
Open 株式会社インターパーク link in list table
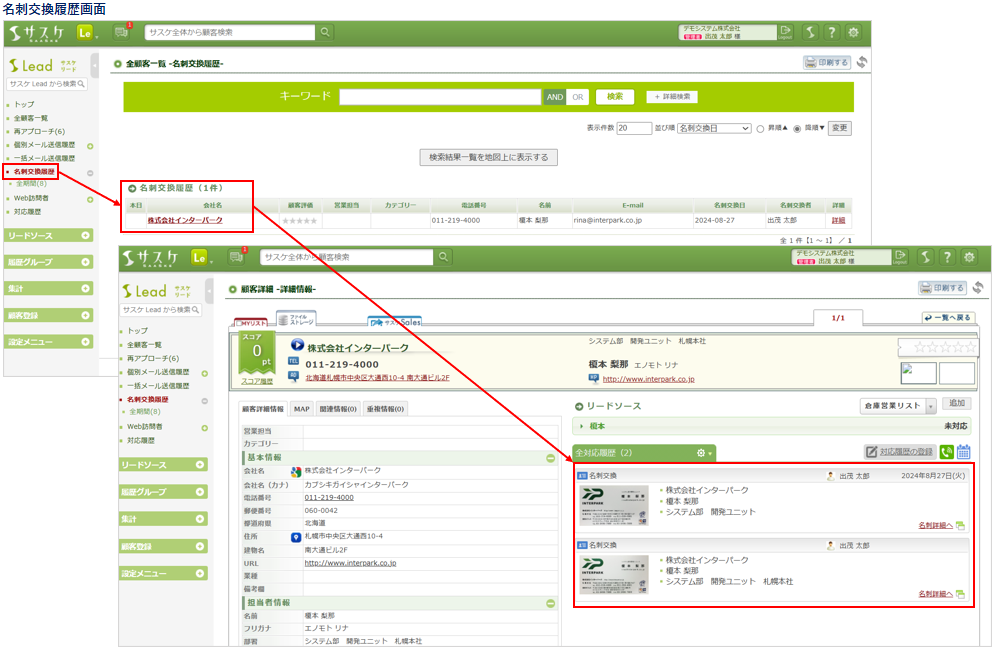(x=185, y=220)
